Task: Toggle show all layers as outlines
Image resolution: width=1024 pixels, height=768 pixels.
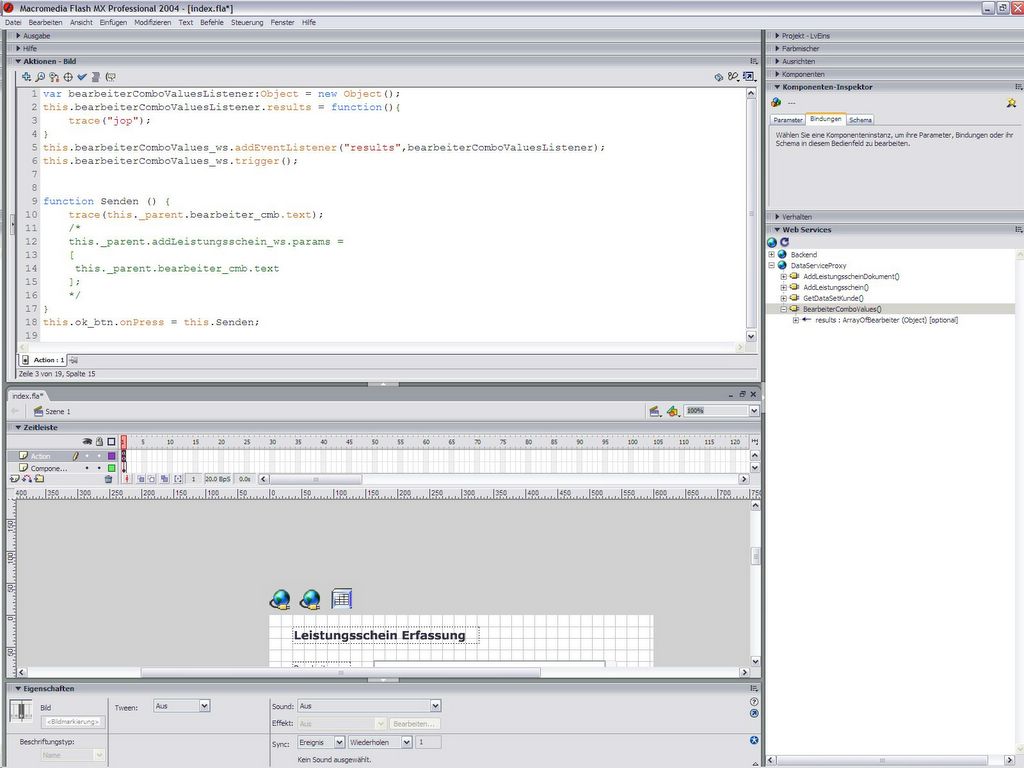Action: coord(112,441)
